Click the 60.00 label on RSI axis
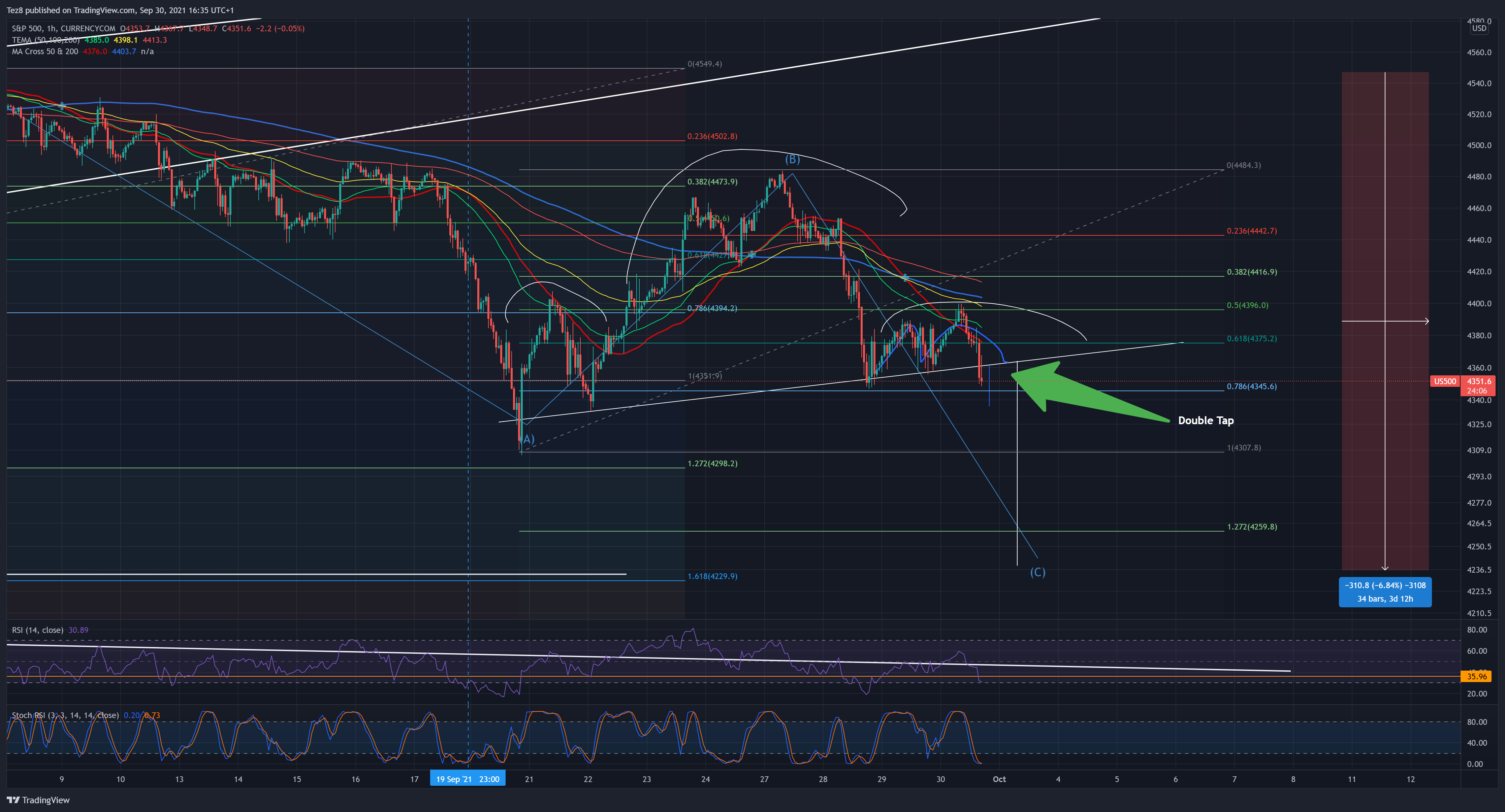Viewport: 1505px width, 812px height. pyautogui.click(x=1476, y=651)
